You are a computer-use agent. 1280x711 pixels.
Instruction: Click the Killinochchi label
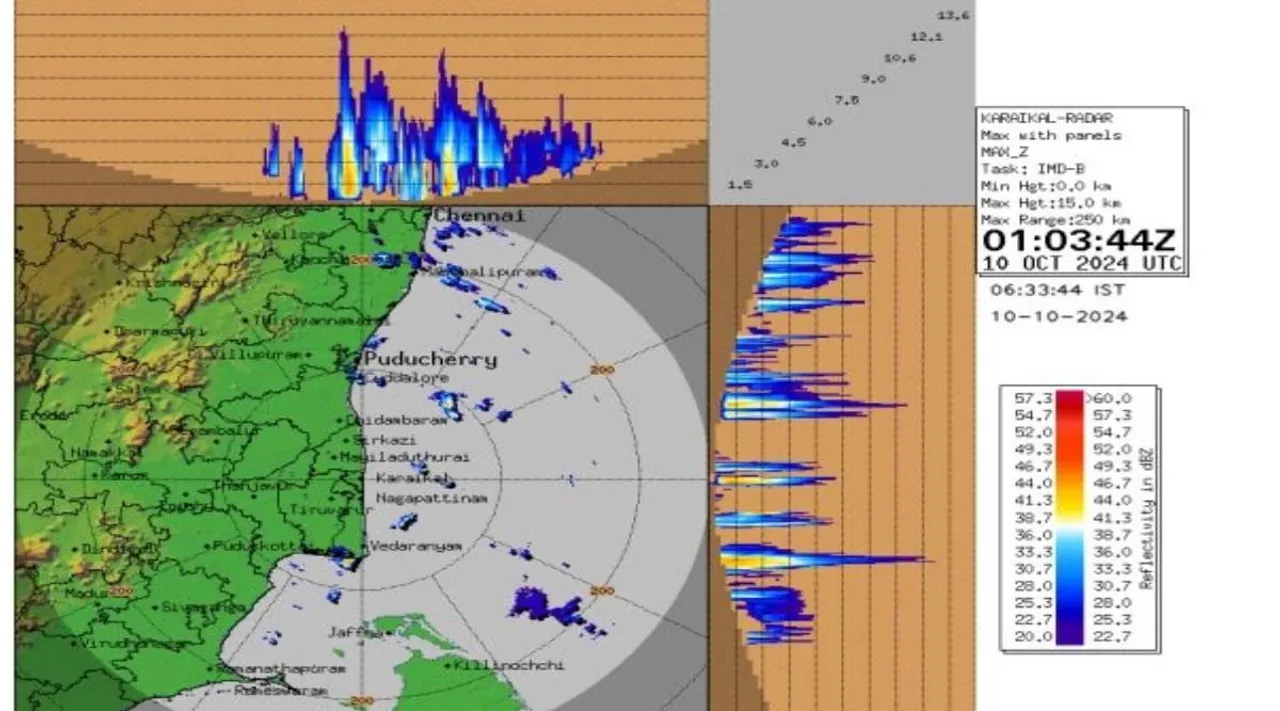tap(510, 666)
